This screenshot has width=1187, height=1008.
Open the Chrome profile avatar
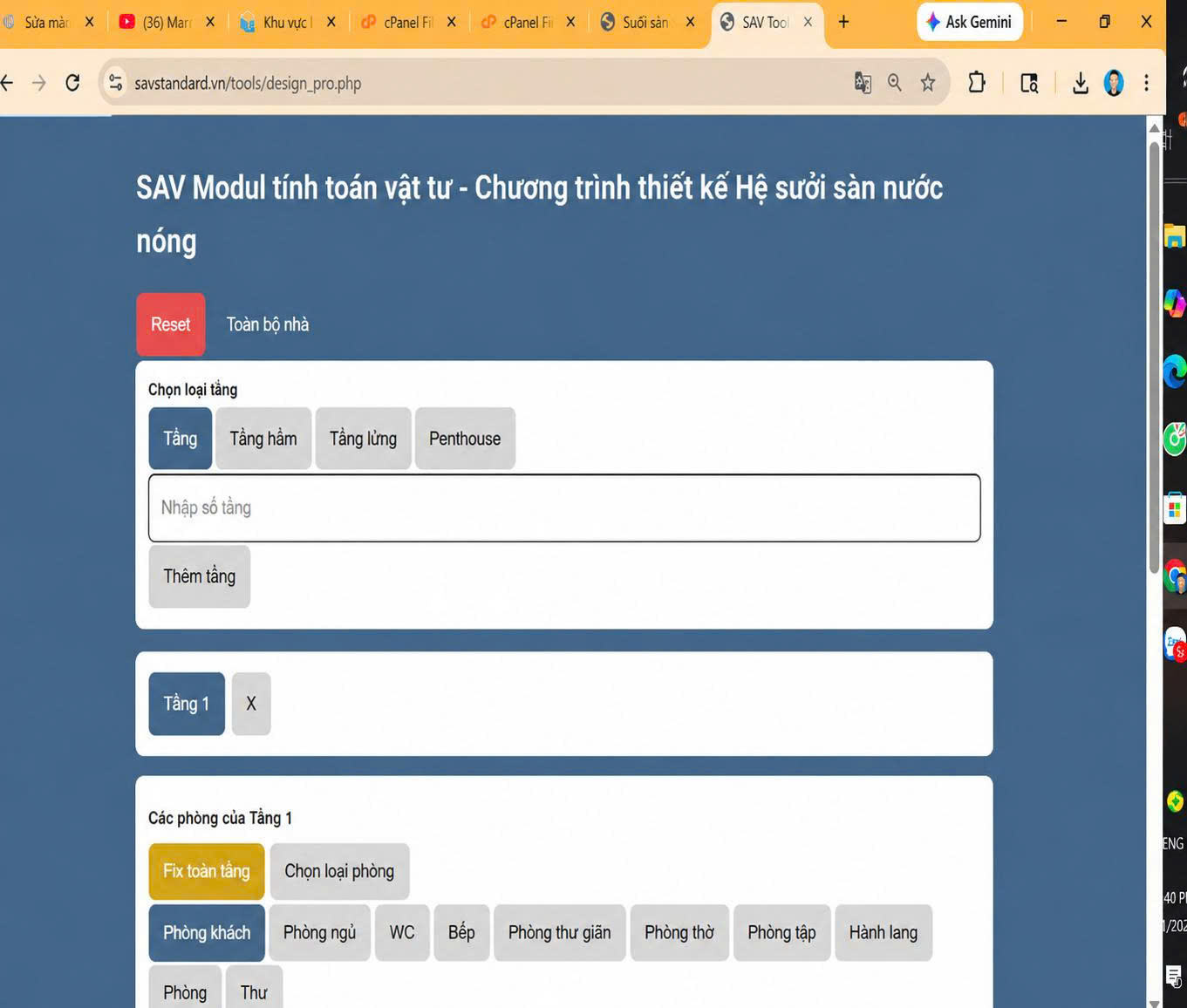[x=1114, y=83]
